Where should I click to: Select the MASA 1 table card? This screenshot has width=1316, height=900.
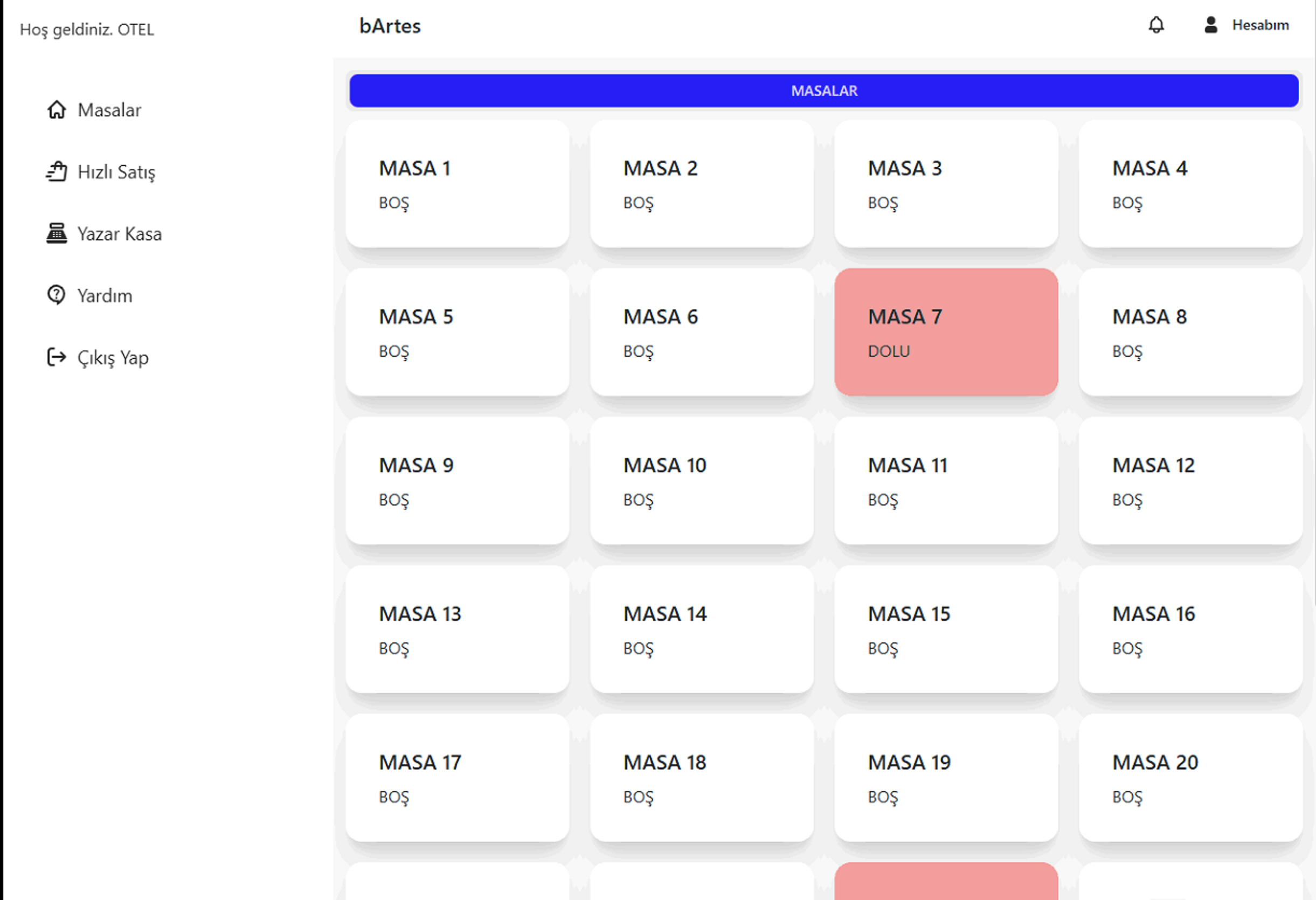point(457,184)
